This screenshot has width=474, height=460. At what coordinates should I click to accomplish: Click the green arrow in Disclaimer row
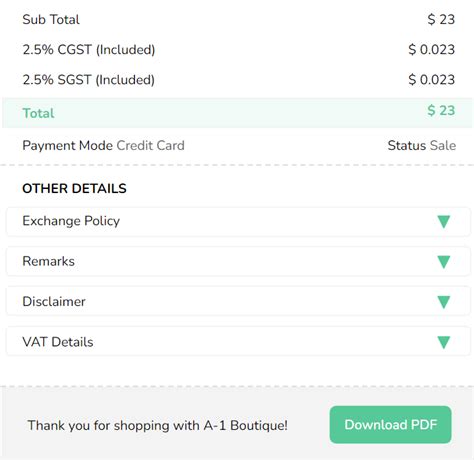[444, 302]
